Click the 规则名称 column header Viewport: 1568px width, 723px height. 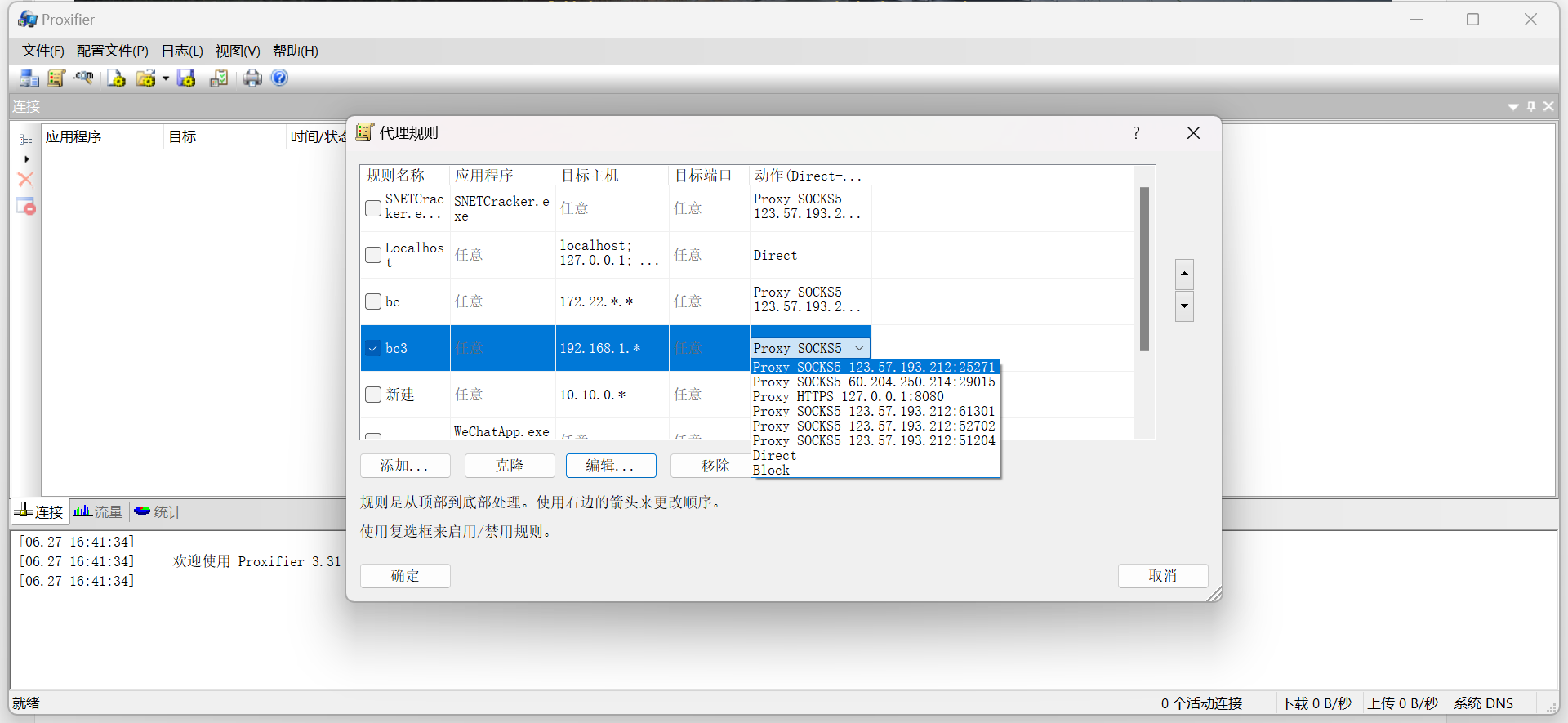pyautogui.click(x=405, y=176)
